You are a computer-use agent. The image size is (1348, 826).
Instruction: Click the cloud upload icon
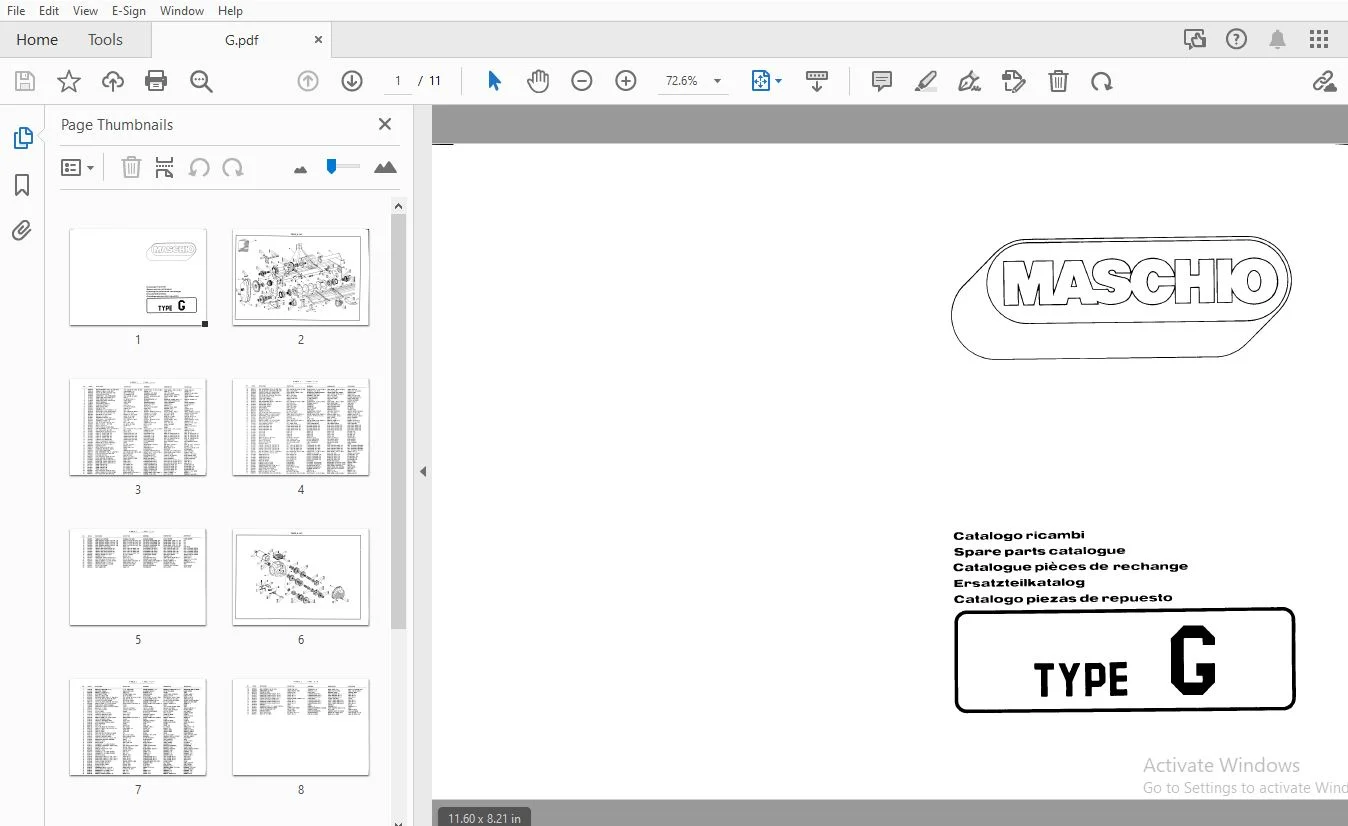[x=113, y=81]
